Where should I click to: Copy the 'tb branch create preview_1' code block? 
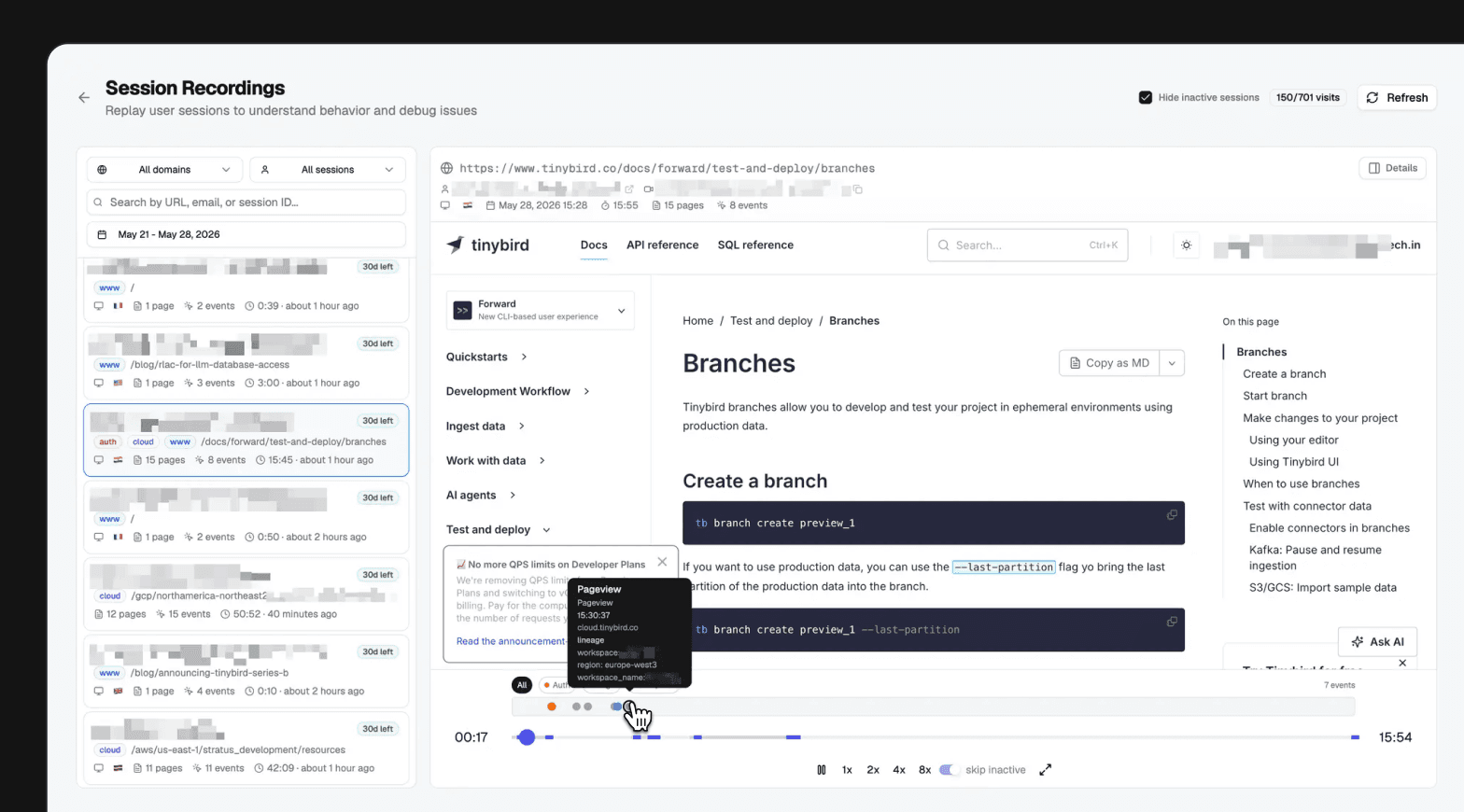click(1172, 514)
